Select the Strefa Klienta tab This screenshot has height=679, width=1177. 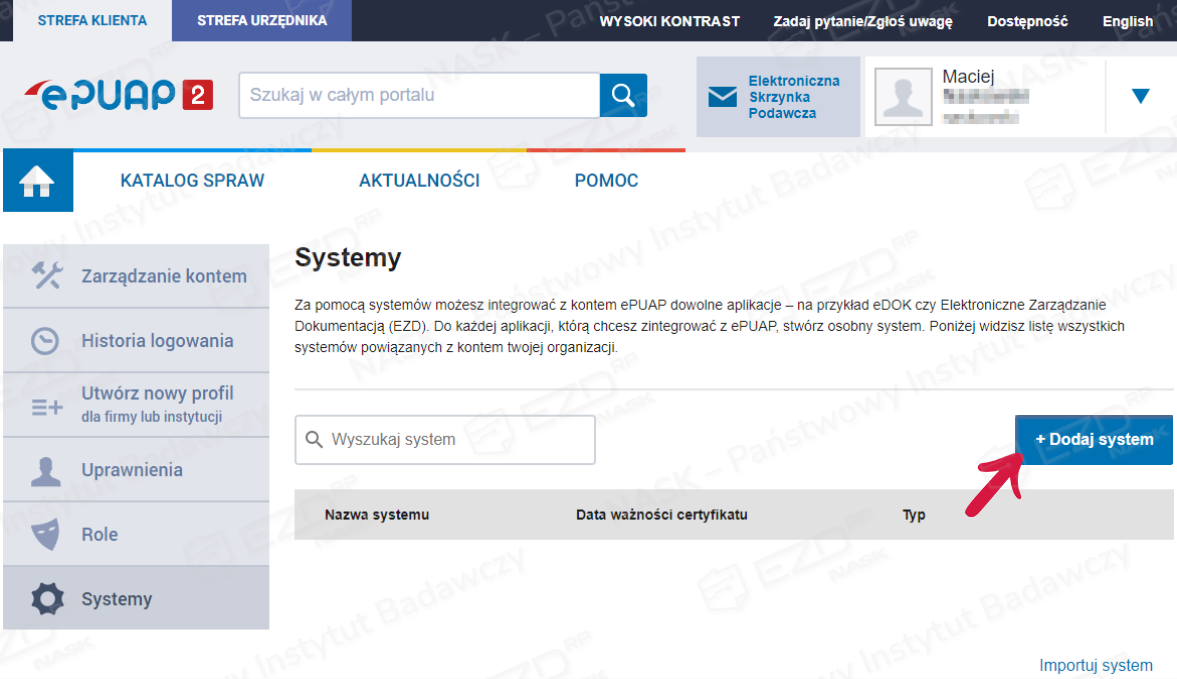click(x=92, y=20)
